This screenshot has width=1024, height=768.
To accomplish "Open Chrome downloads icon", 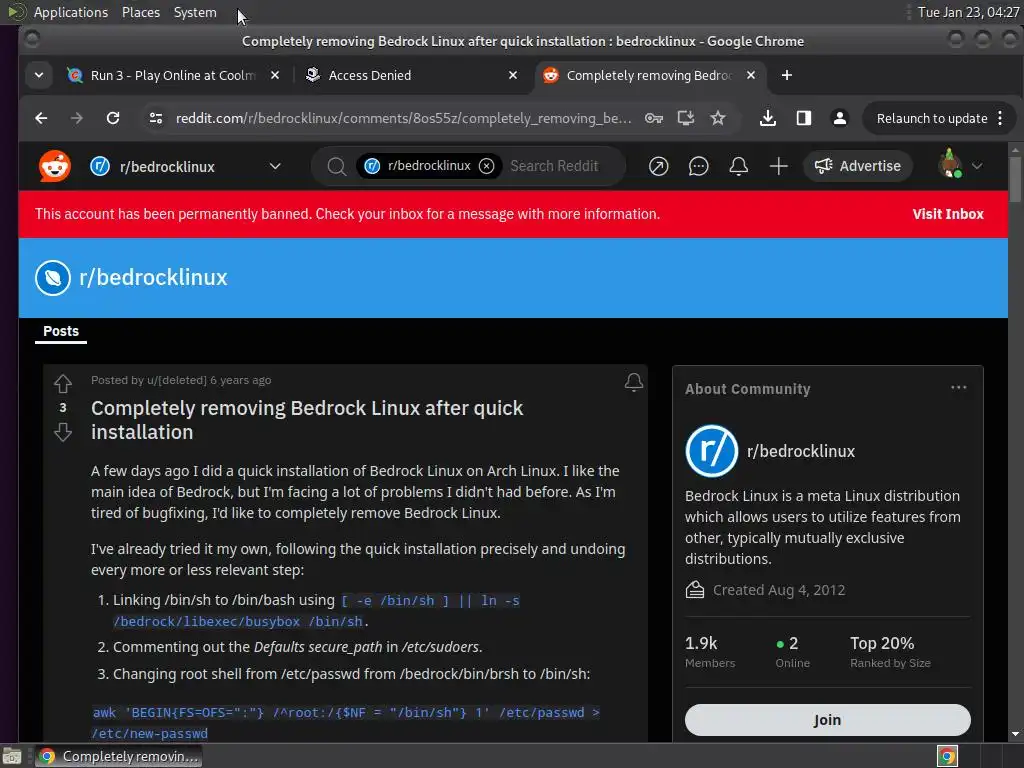I will tap(768, 118).
